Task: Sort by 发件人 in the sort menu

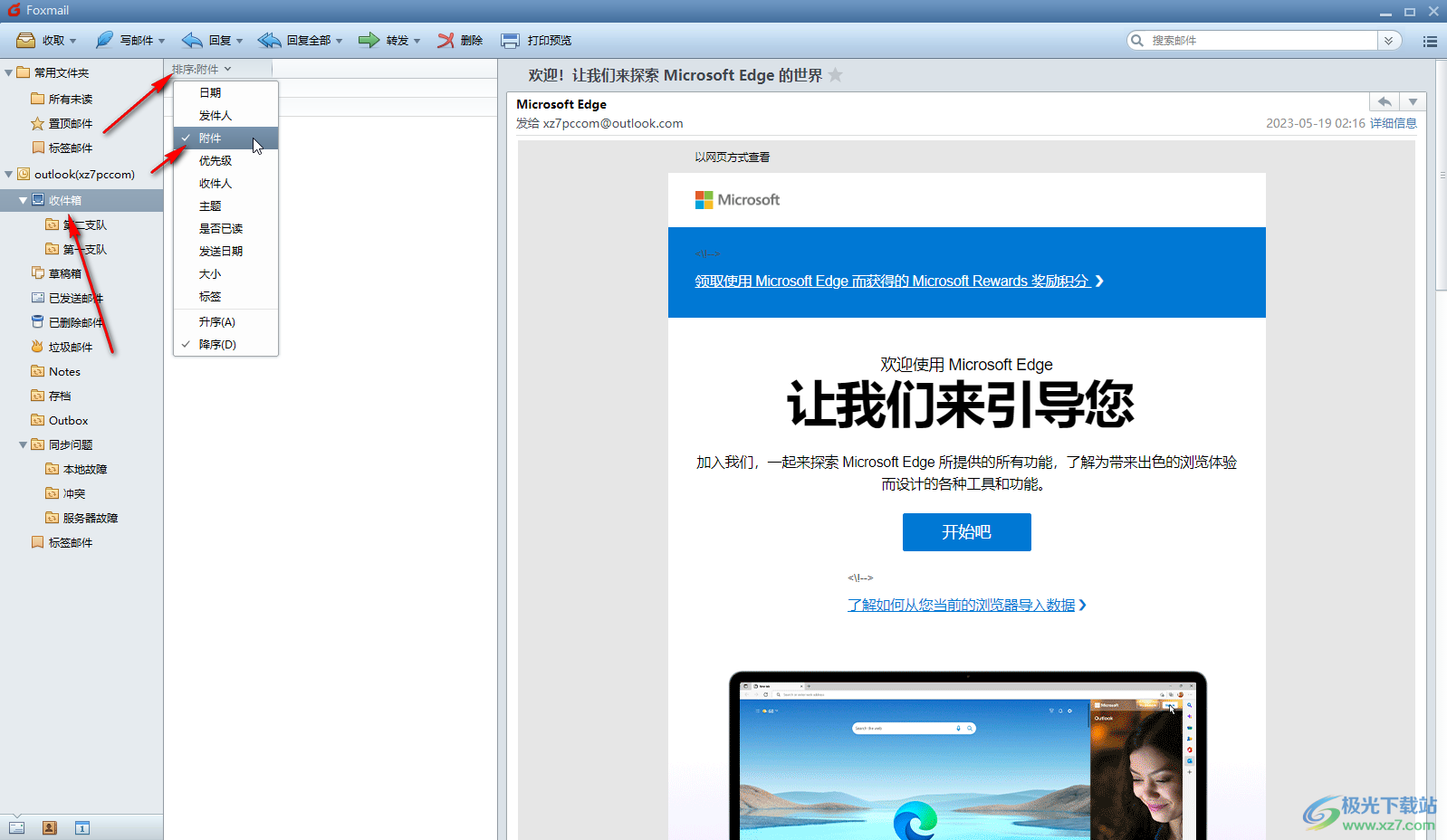Action: 216,115
